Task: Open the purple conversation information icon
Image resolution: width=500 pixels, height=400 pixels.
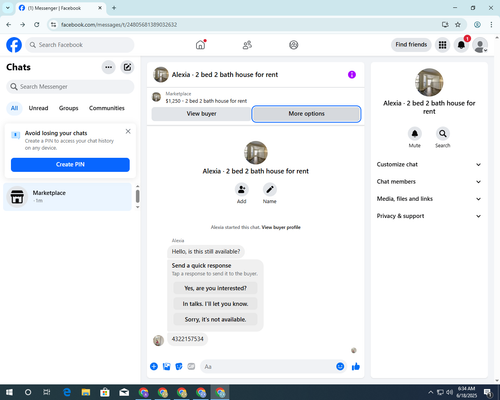Action: coord(352,75)
